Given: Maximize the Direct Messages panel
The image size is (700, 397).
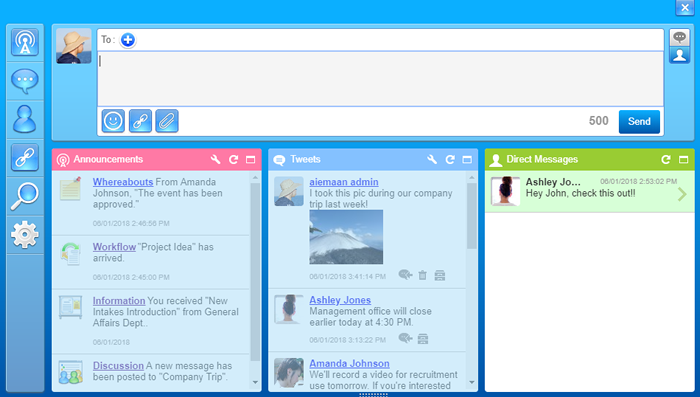Looking at the screenshot, I should coord(683,159).
